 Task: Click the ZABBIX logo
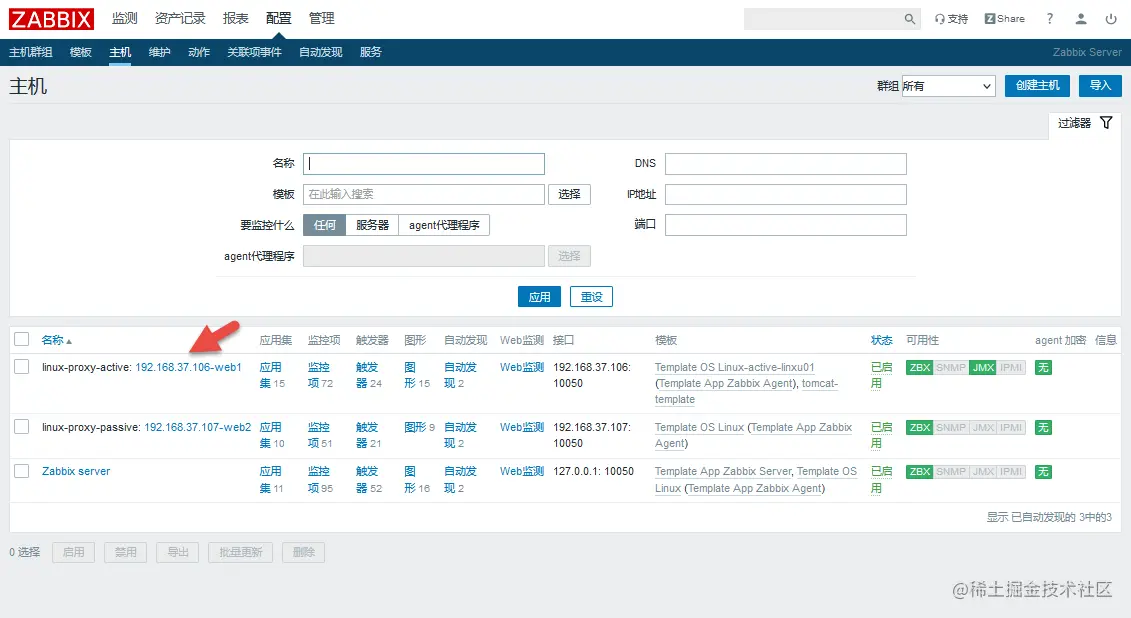51,19
